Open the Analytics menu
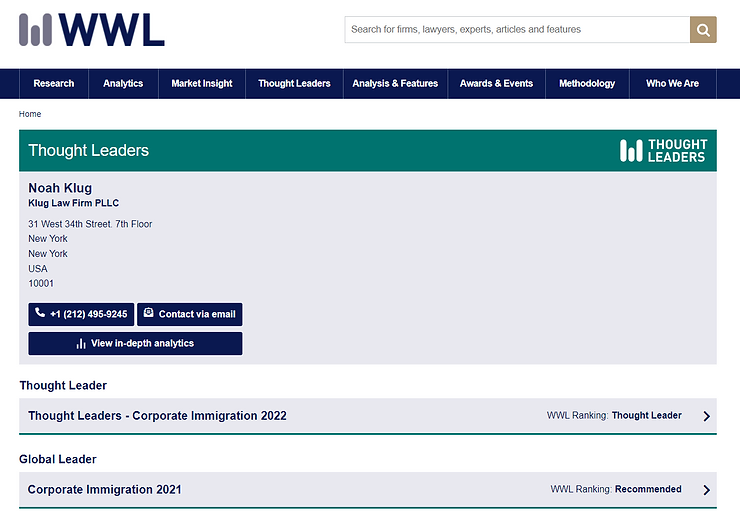Image resolution: width=740 pixels, height=529 pixels. (123, 84)
